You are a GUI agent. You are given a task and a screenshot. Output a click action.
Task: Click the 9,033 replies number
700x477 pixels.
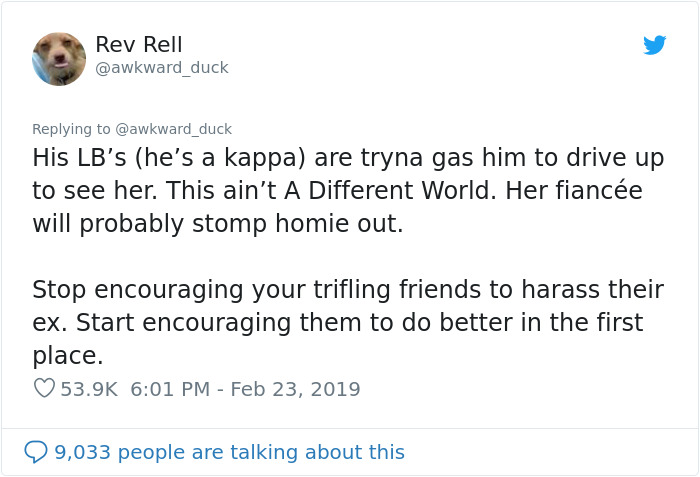point(85,452)
